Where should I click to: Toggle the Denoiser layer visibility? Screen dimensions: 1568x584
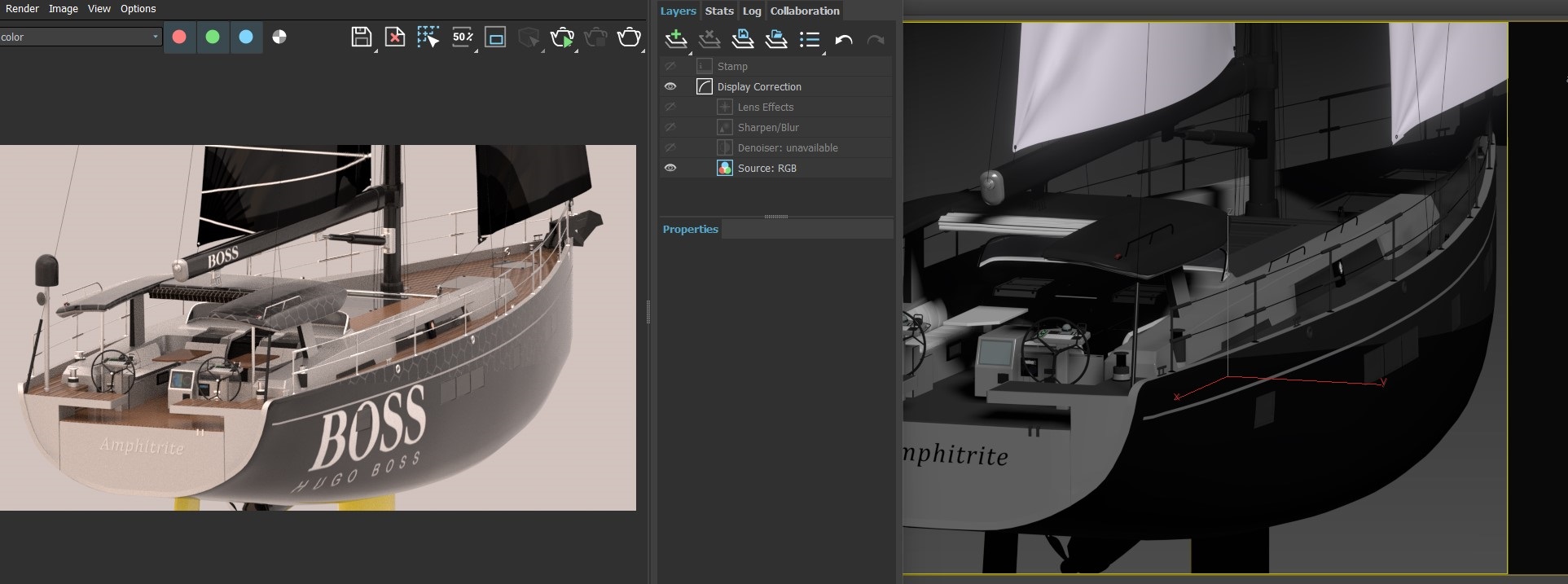pos(670,147)
